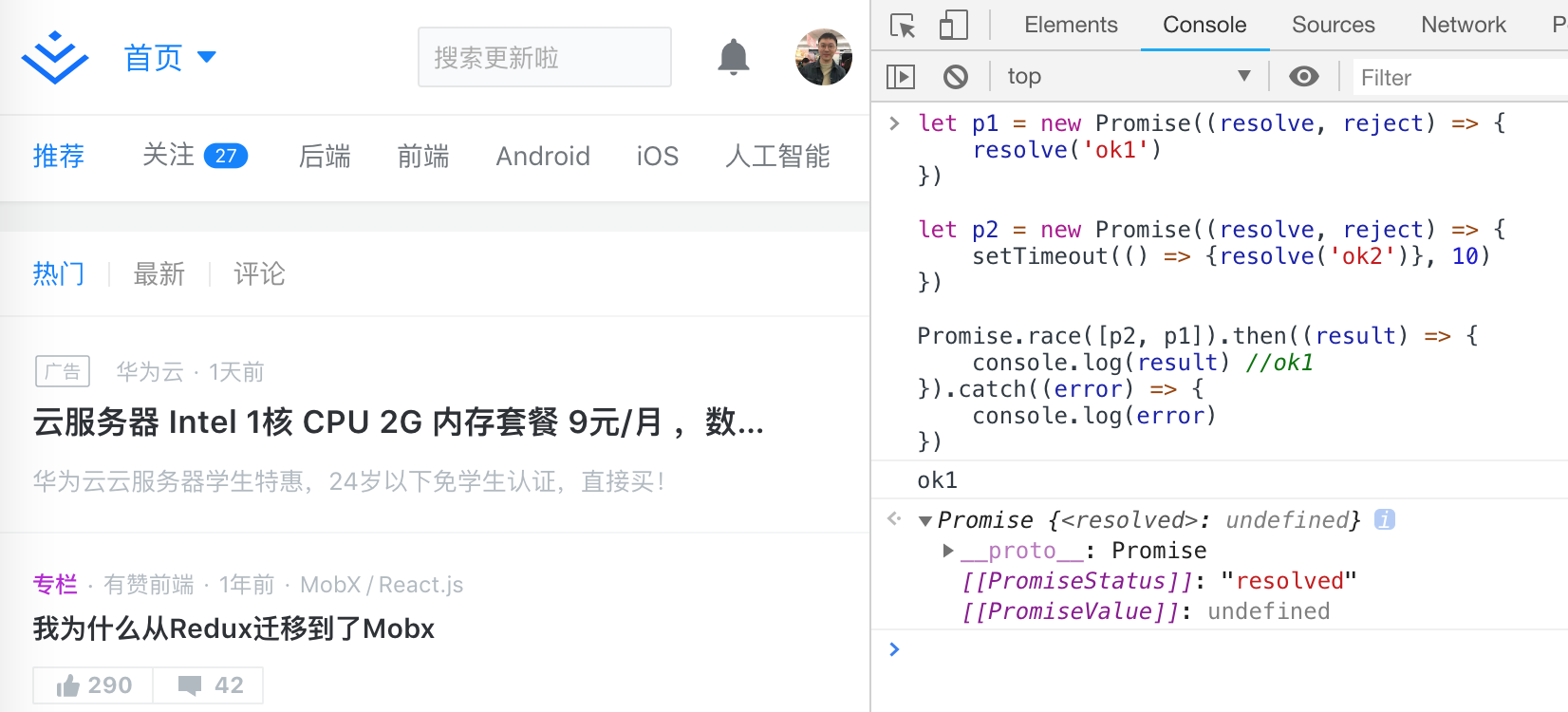Collapse the Promise resolved object
The height and width of the screenshot is (712, 1568).
[925, 520]
